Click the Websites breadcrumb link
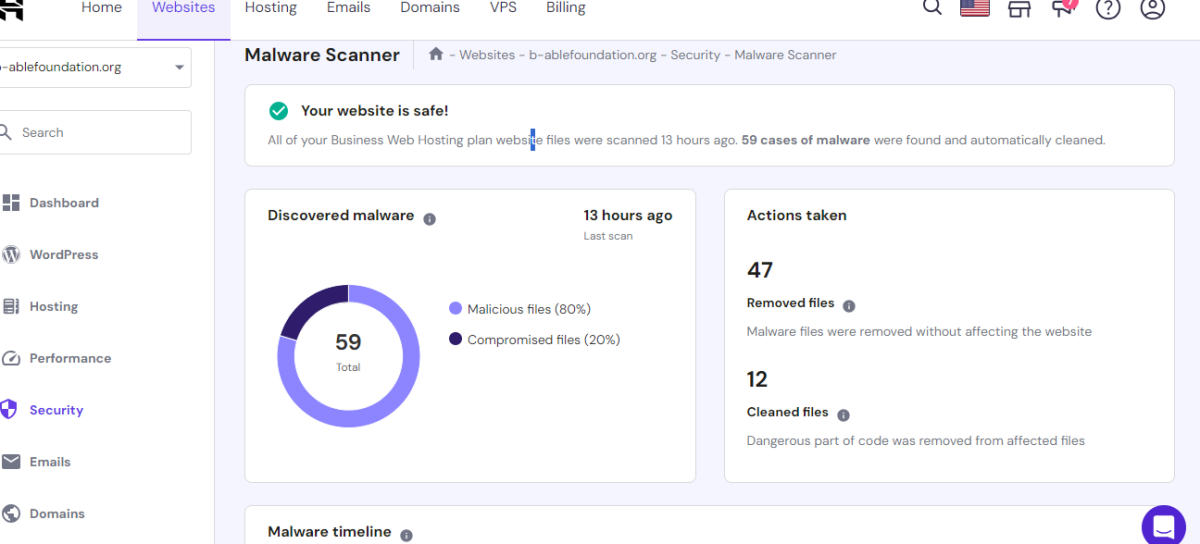1200x544 pixels. [x=487, y=55]
